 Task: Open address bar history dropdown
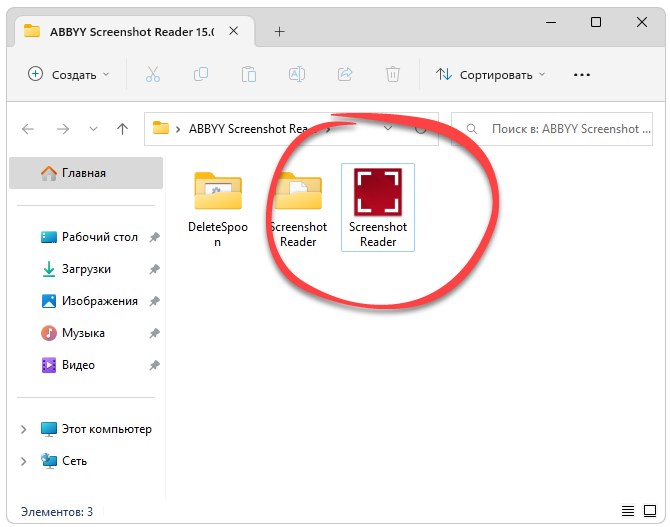click(x=388, y=128)
